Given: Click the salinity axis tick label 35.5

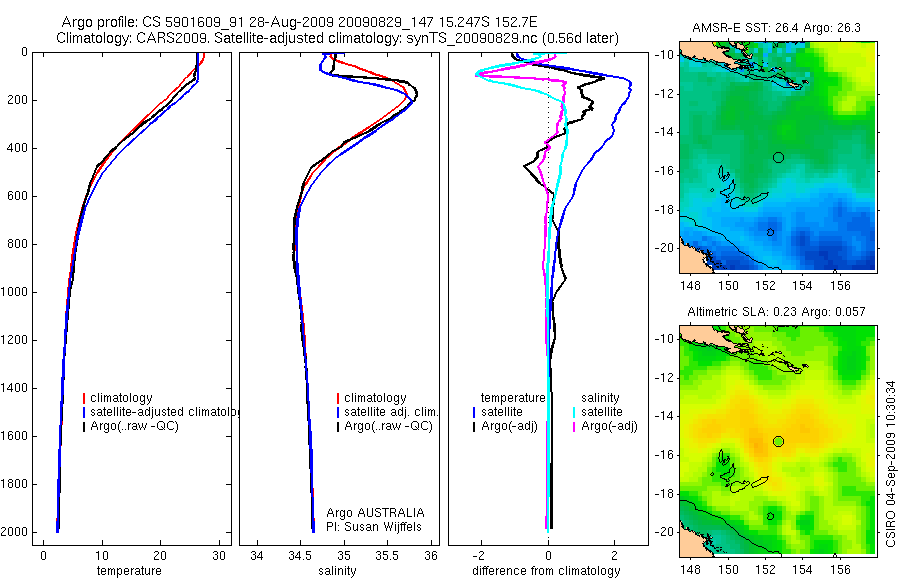Looking at the screenshot, I should tap(387, 556).
